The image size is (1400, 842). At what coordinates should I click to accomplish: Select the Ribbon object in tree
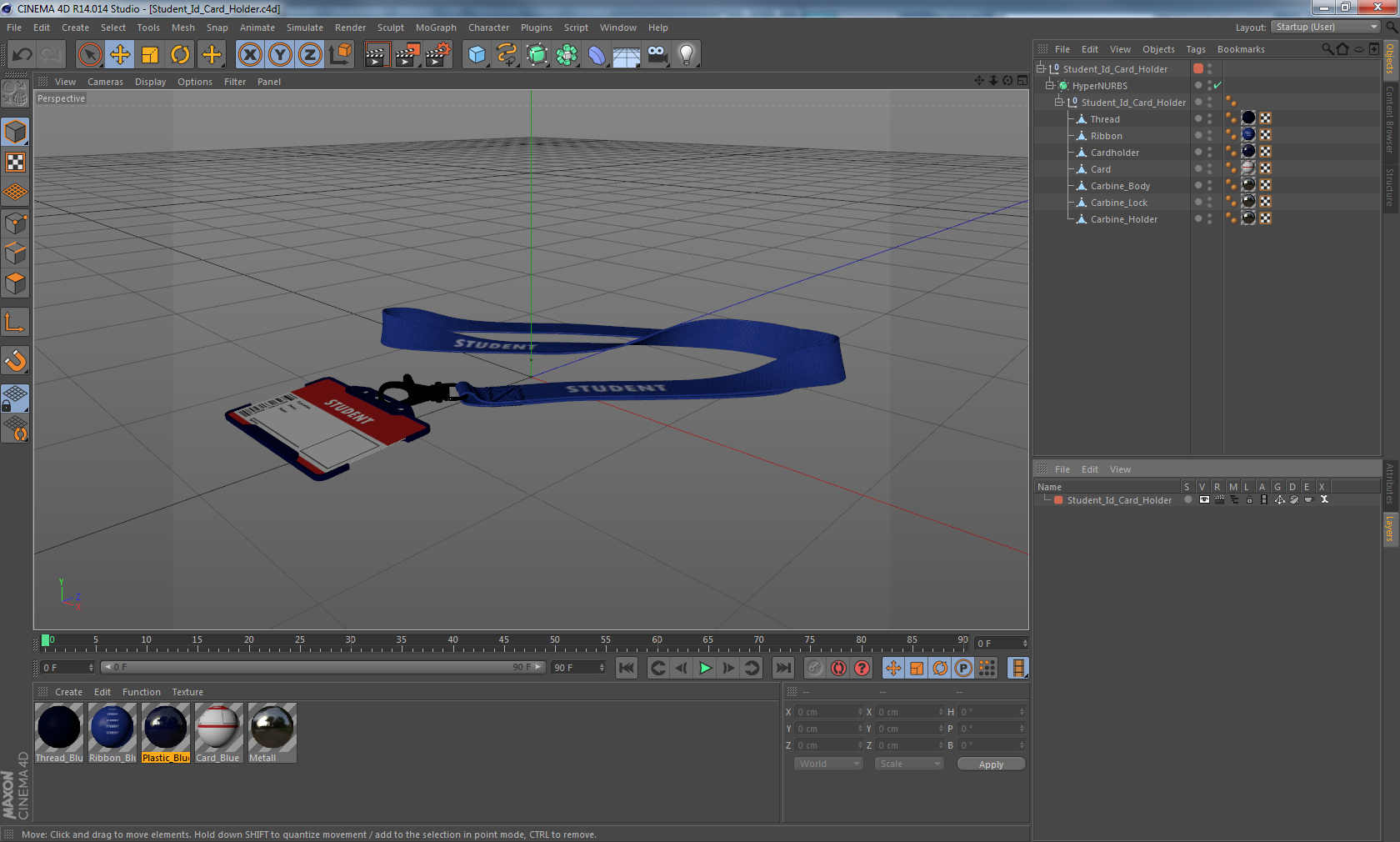1106,136
